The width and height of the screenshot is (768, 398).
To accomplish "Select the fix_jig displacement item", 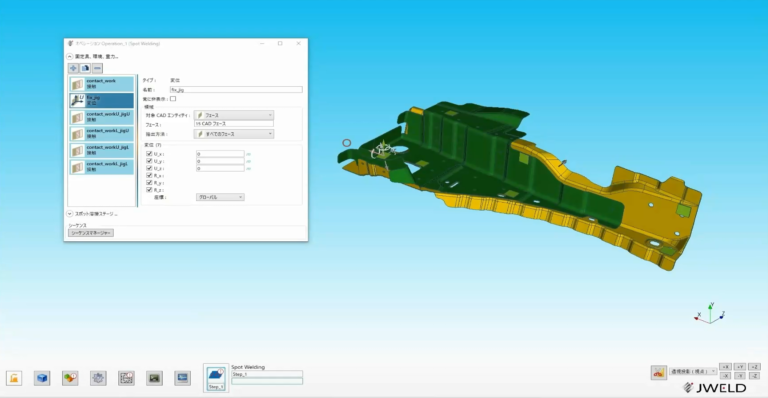I will pos(101,100).
